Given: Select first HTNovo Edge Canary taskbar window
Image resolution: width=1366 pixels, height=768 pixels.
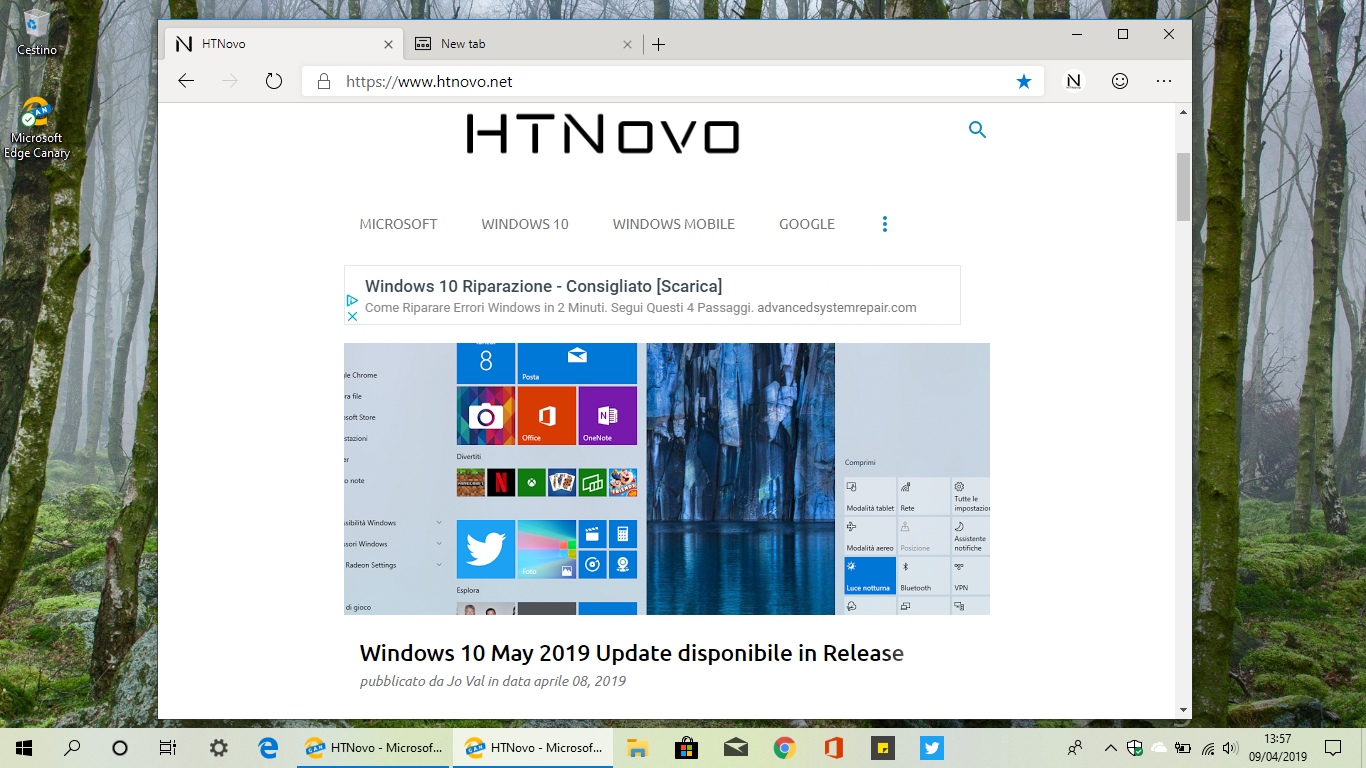Looking at the screenshot, I should (x=374, y=747).
